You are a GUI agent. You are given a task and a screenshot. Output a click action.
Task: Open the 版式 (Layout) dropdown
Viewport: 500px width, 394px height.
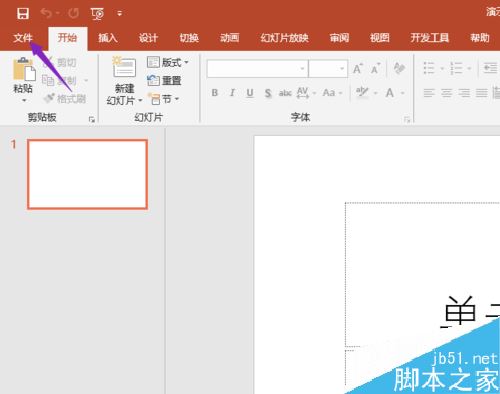click(168, 62)
